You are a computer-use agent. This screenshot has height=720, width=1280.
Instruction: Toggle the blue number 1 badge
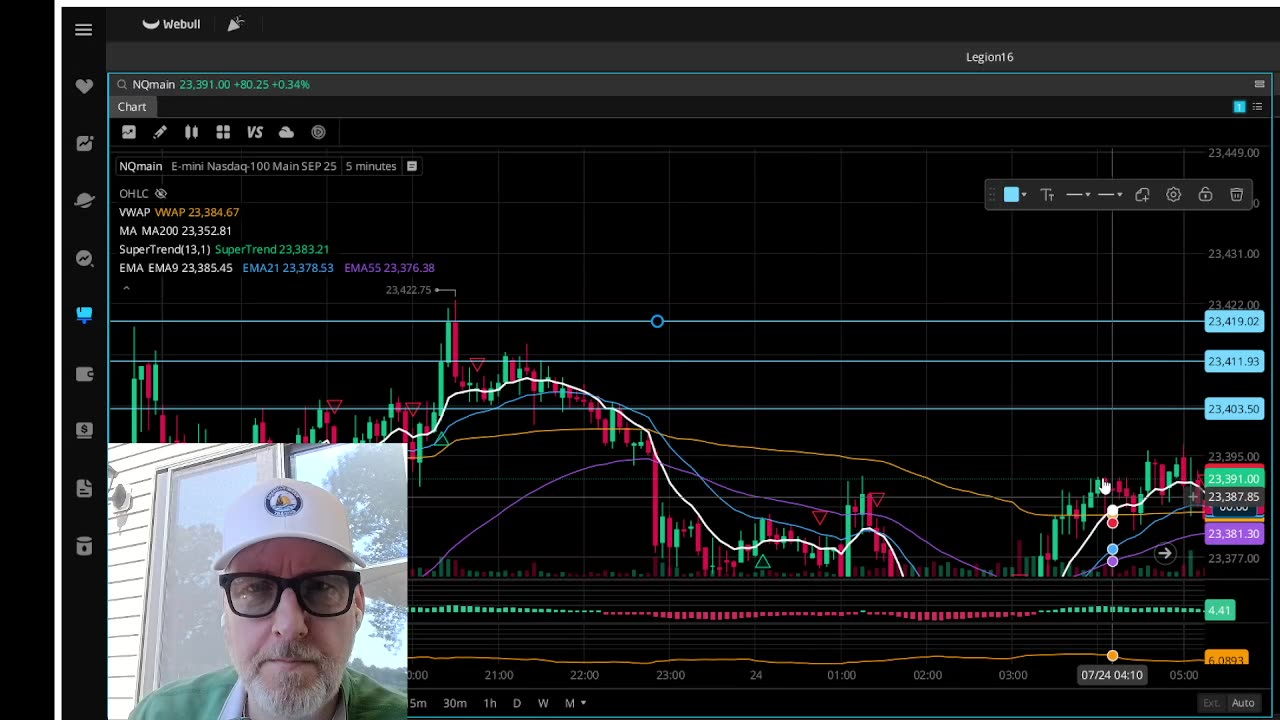pyautogui.click(x=1239, y=107)
